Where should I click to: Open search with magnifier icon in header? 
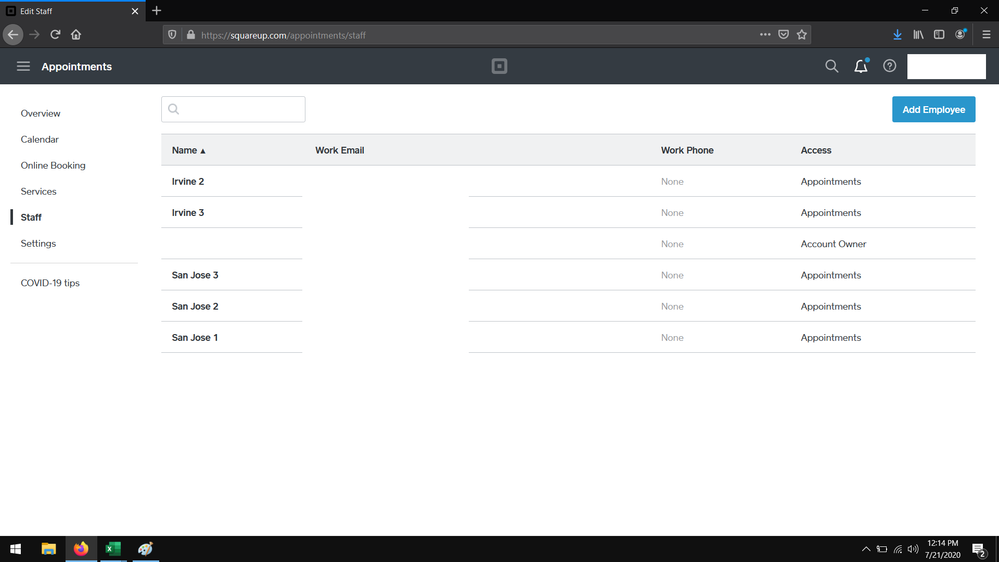831,67
